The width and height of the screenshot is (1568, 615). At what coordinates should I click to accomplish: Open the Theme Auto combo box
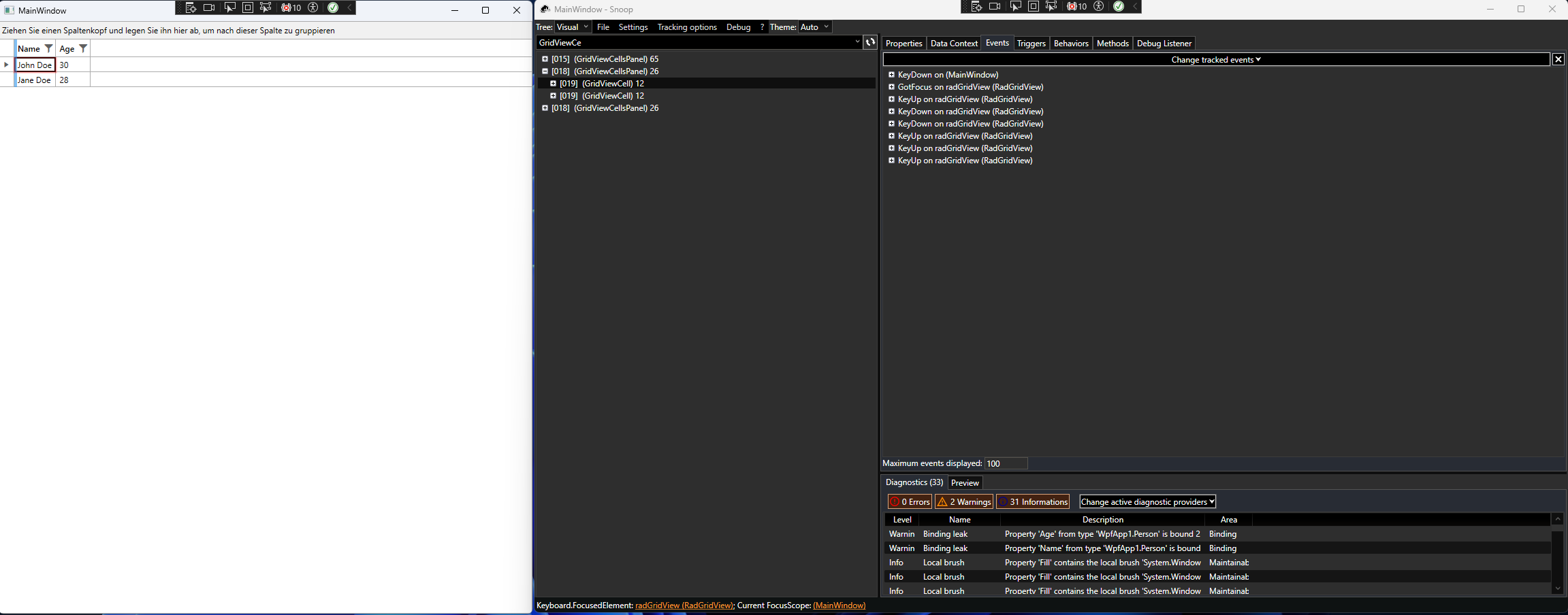815,27
